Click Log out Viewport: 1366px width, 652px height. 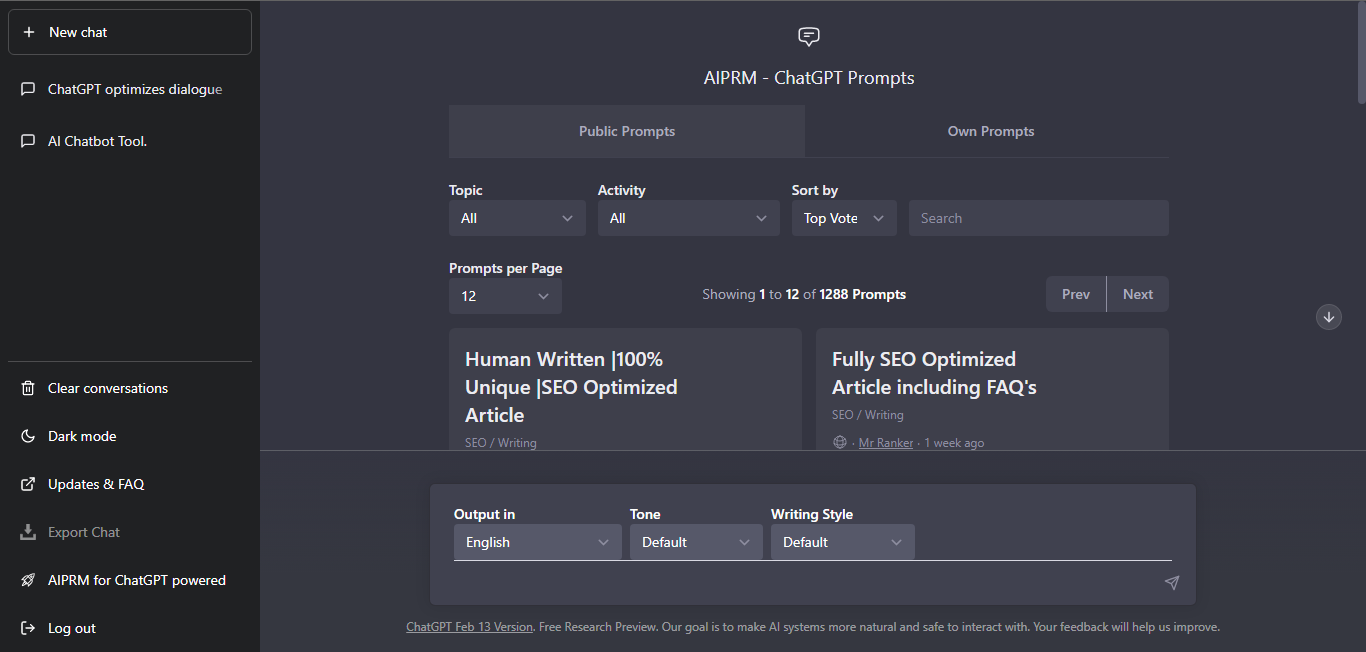point(130,628)
